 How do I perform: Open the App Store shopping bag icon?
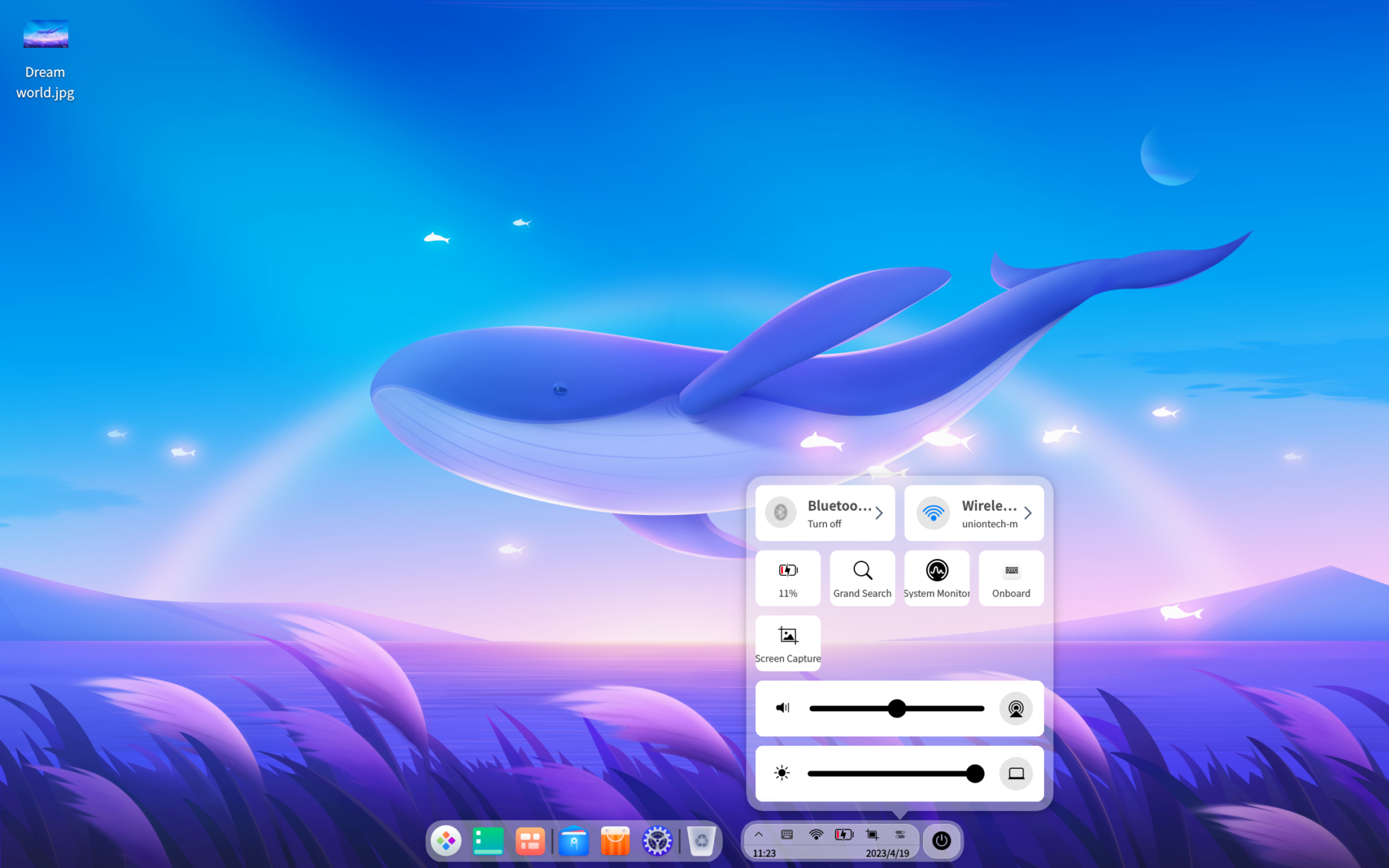point(615,841)
